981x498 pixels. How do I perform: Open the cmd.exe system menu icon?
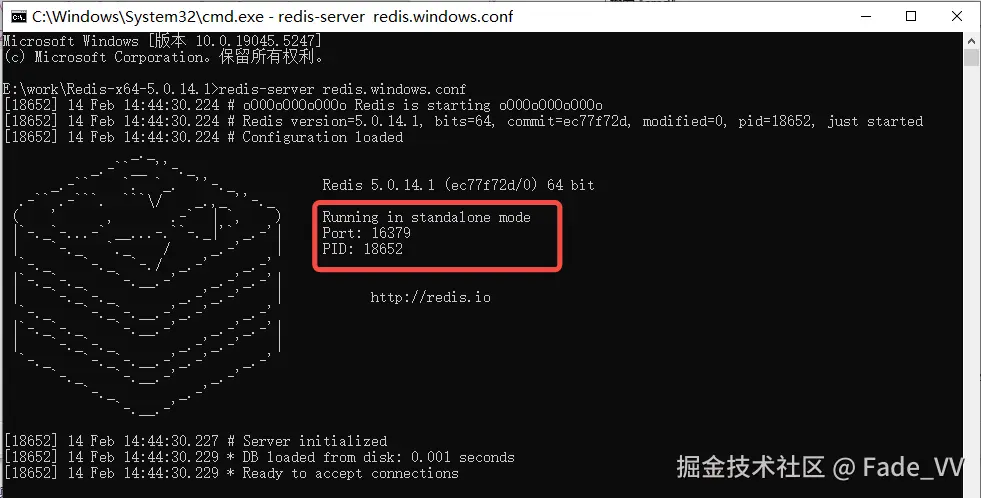(x=19, y=16)
